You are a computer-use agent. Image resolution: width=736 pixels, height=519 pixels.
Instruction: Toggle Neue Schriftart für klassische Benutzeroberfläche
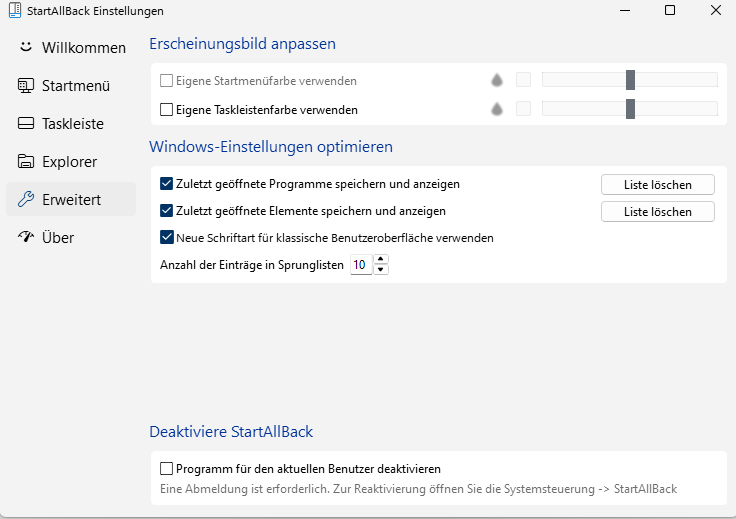[x=167, y=238]
